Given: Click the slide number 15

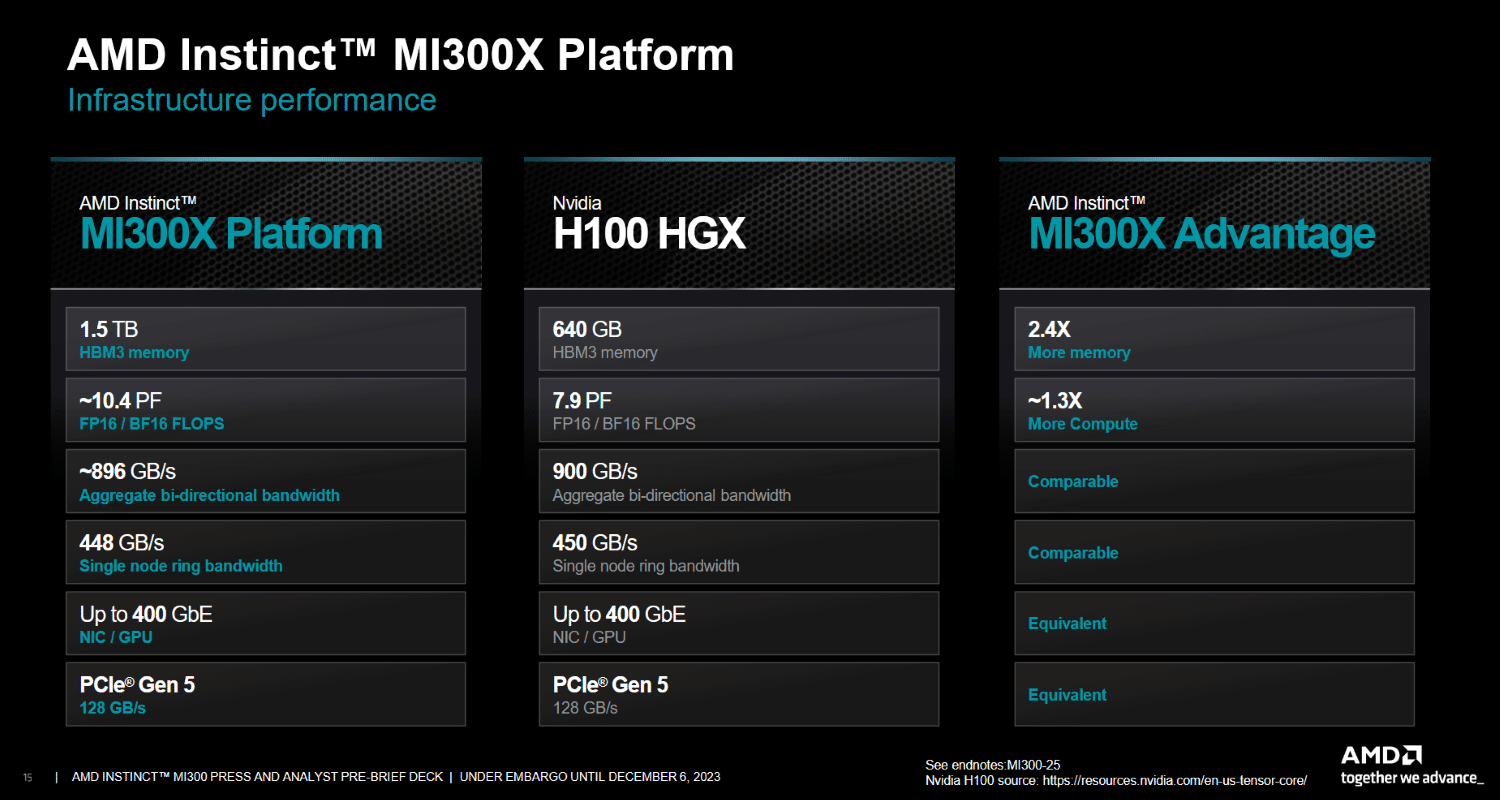Looking at the screenshot, I should click(x=28, y=777).
